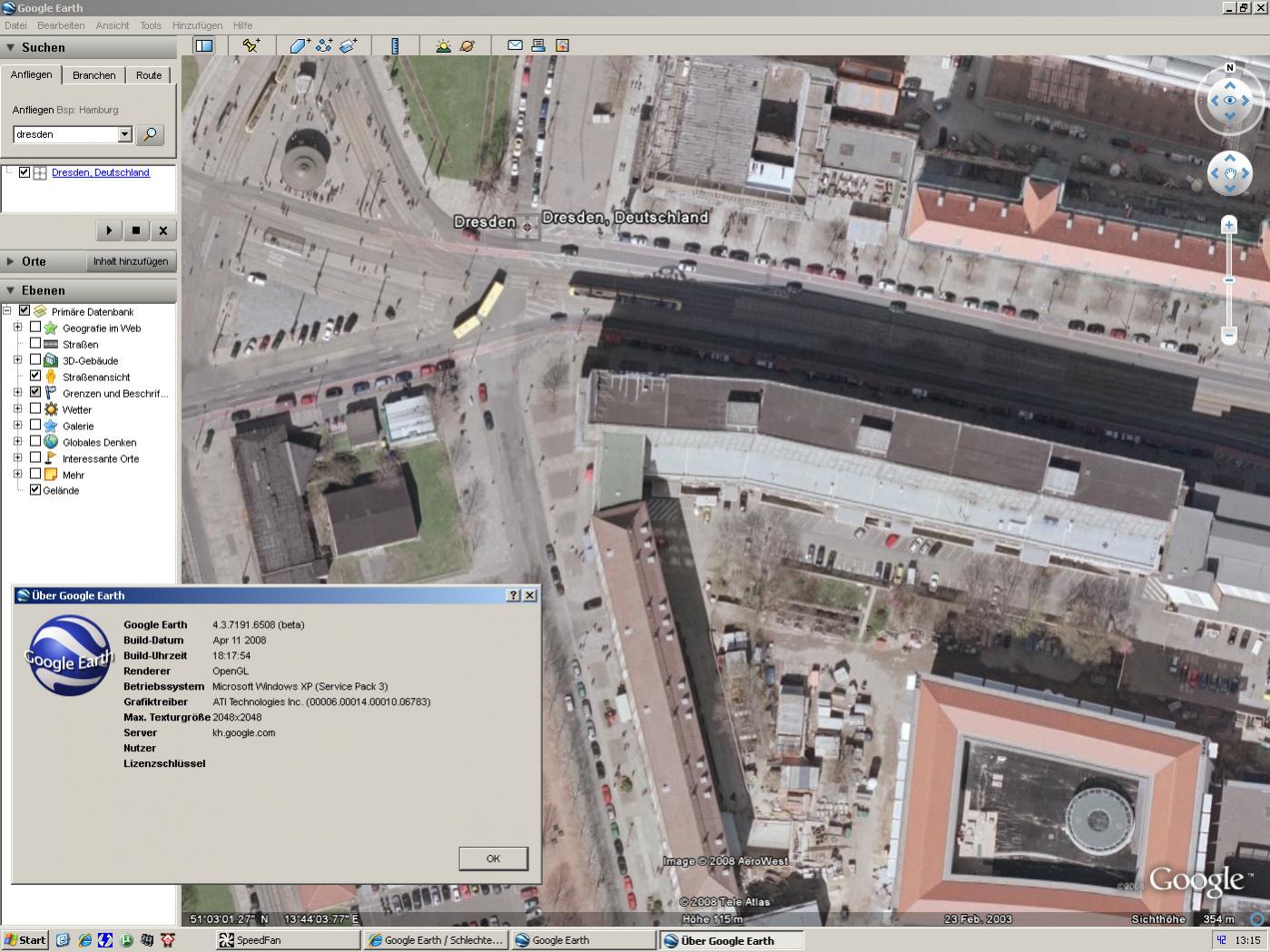Switch to Sky view with planet icon
The image size is (1270, 952).
[x=467, y=45]
